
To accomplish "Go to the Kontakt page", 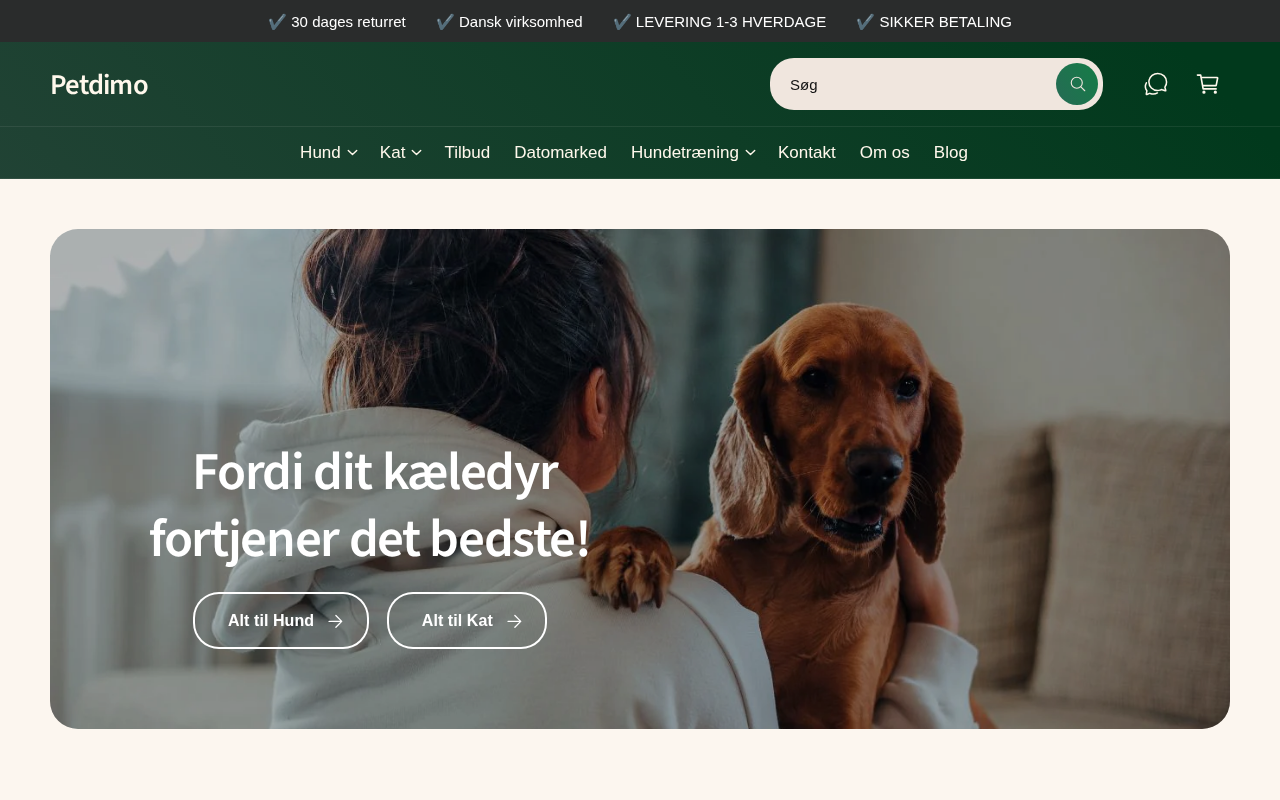I will pos(807,153).
